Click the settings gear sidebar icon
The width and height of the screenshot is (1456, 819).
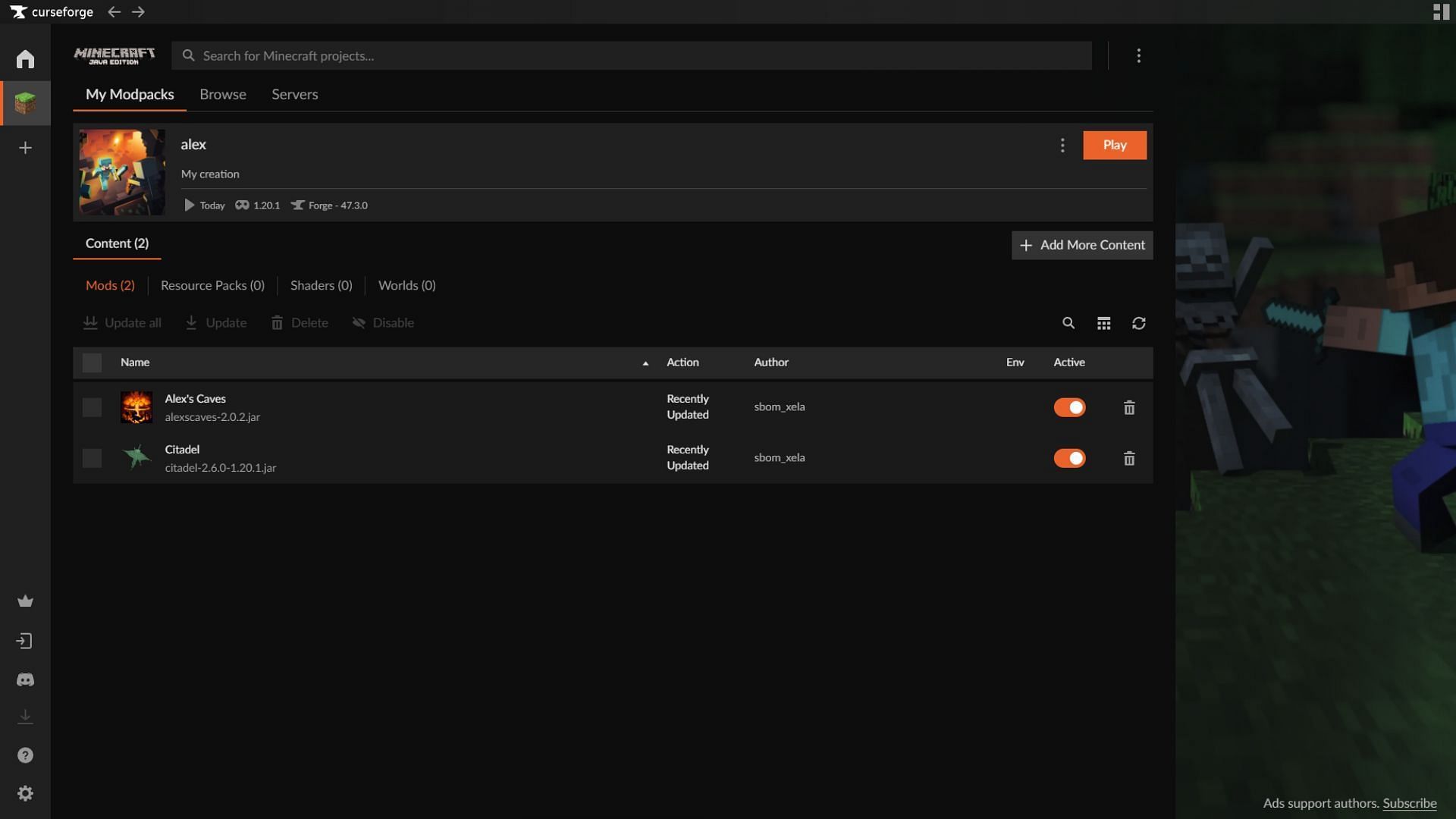pyautogui.click(x=25, y=794)
